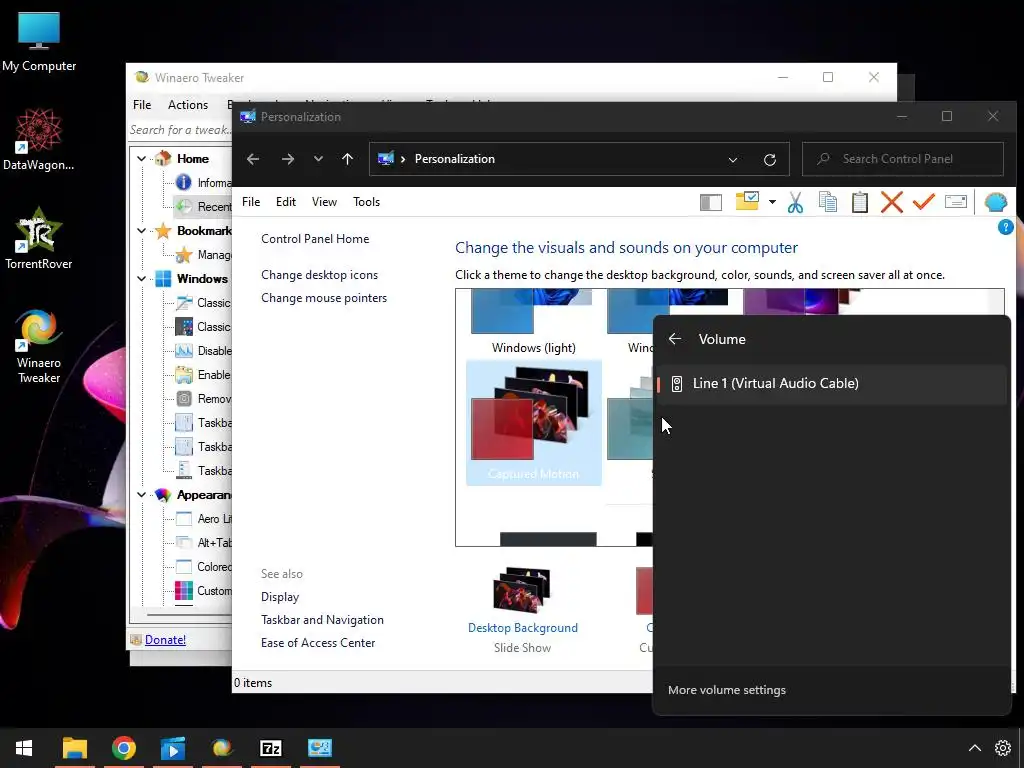Select the Windows (light) theme
Screen dimensions: 1024x768
pyautogui.click(x=534, y=323)
